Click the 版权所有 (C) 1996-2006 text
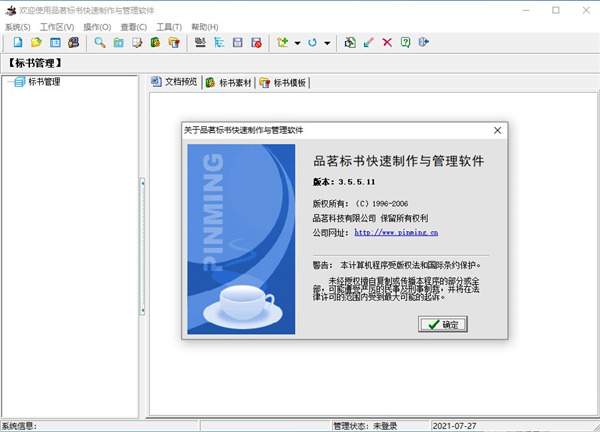The image size is (600, 432). [x=360, y=204]
